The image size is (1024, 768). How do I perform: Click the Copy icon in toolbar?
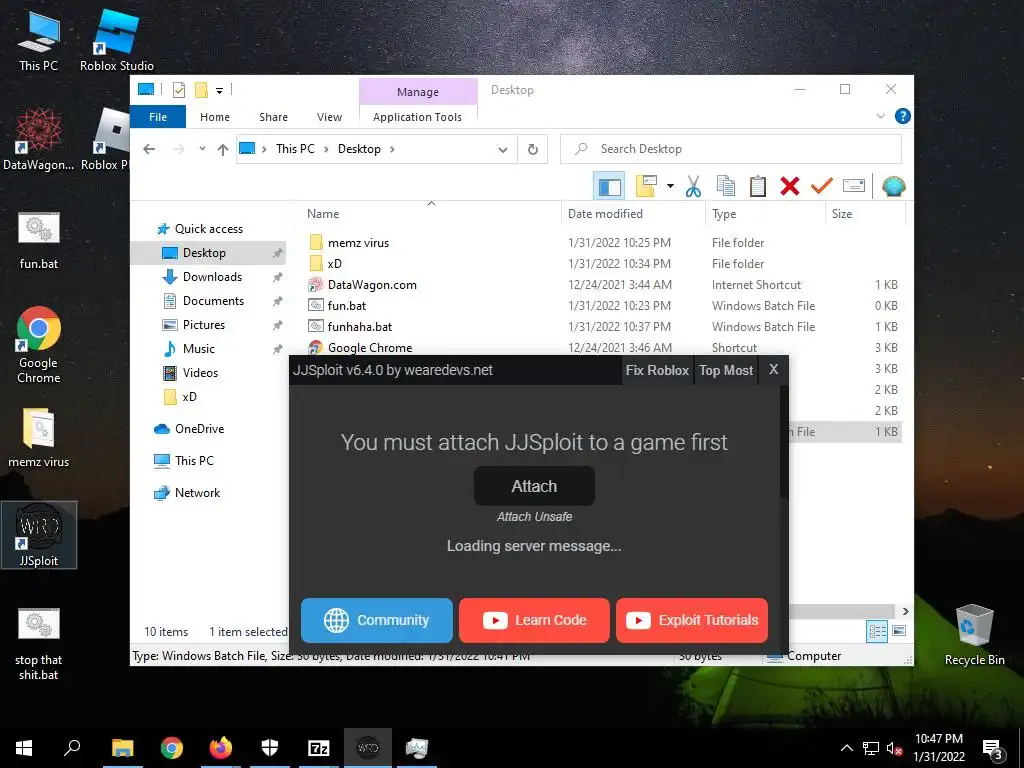(x=726, y=187)
